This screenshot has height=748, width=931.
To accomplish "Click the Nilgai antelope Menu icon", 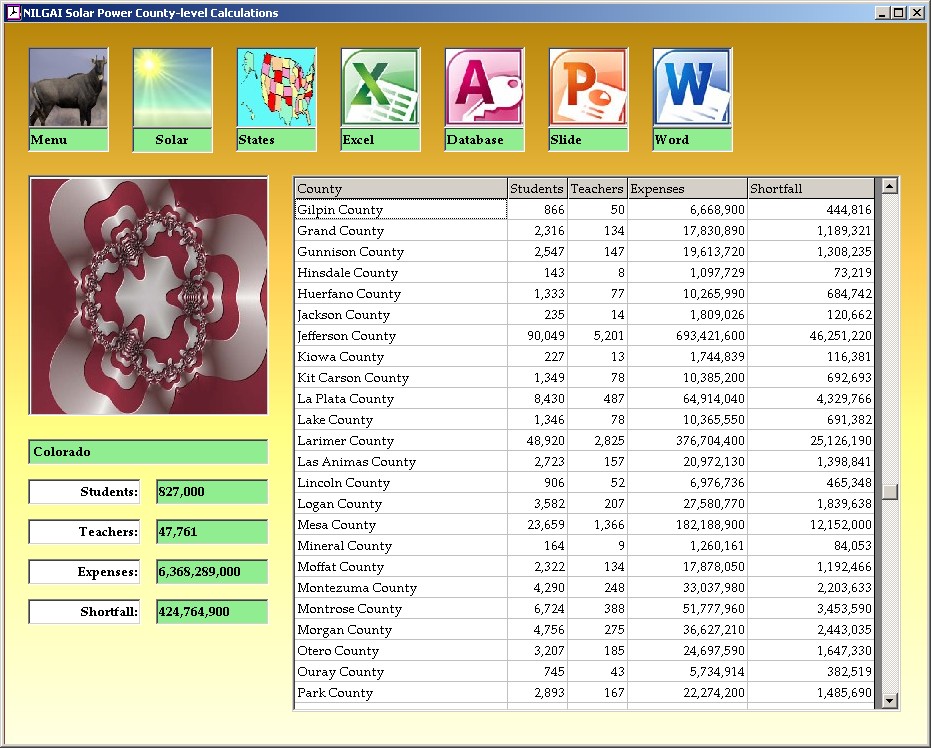I will tap(68, 88).
